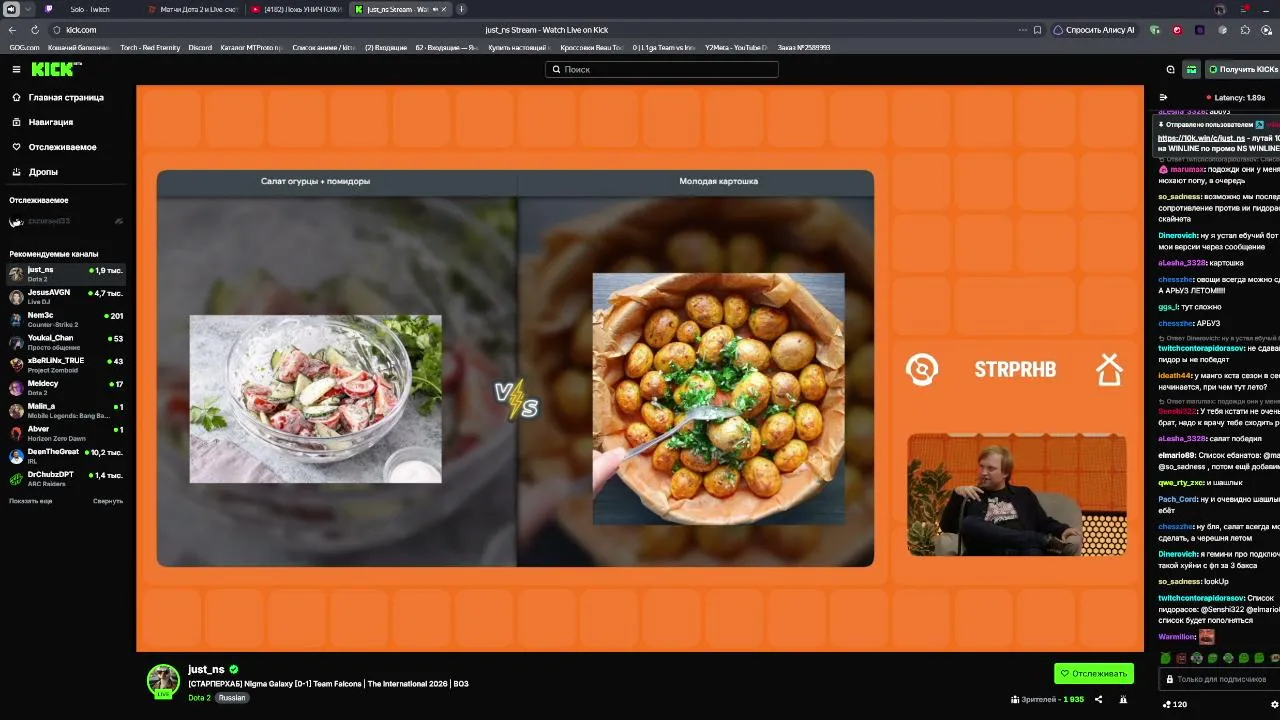The height and width of the screenshot is (720, 1280).
Task: Click the green shield extension icon
Action: point(1155,30)
